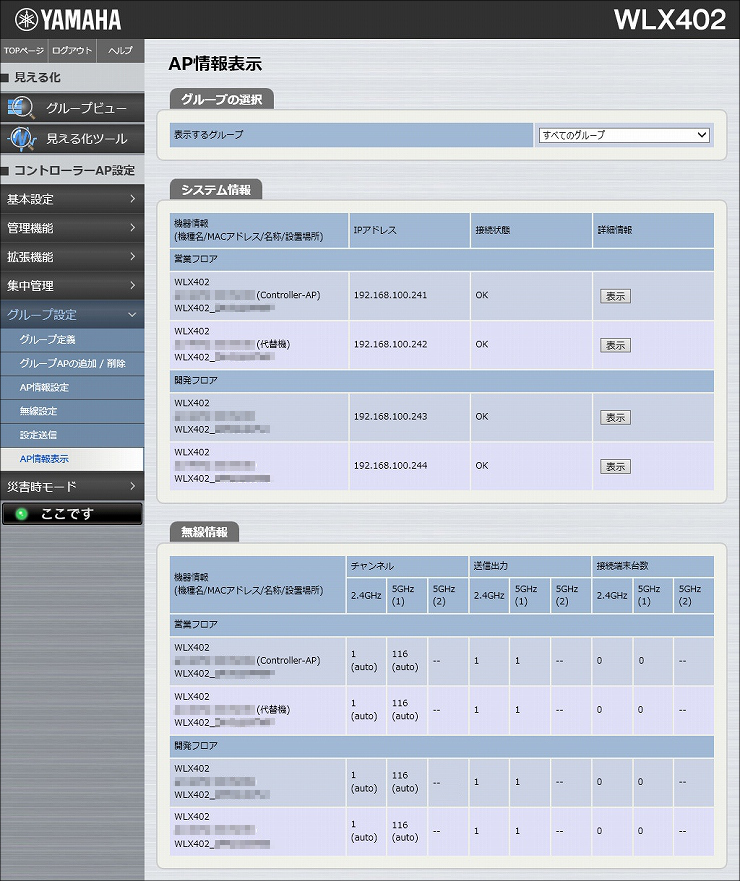Screen dimensions: 740x881
Task: Select AP情報表示 submenu item
Action: click(72, 459)
